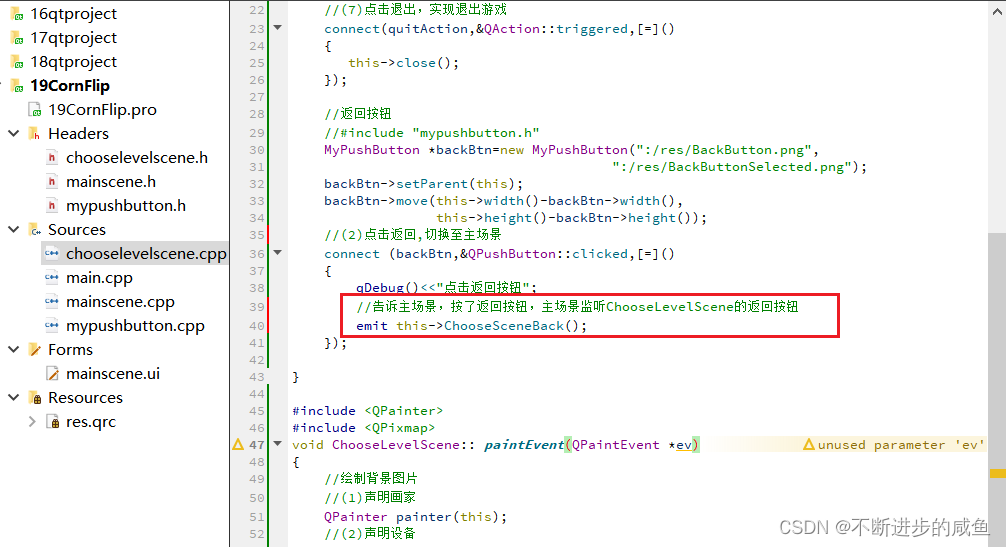Open main.cpp source file
This screenshot has width=1006, height=547.
pyautogui.click(x=99, y=278)
